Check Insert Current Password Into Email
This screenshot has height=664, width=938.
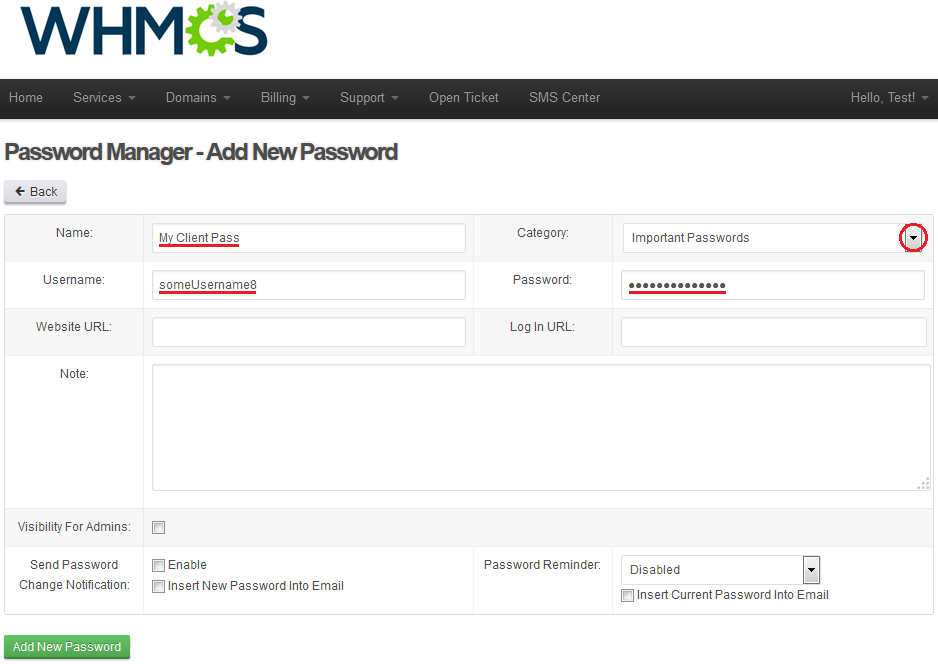[x=628, y=596]
